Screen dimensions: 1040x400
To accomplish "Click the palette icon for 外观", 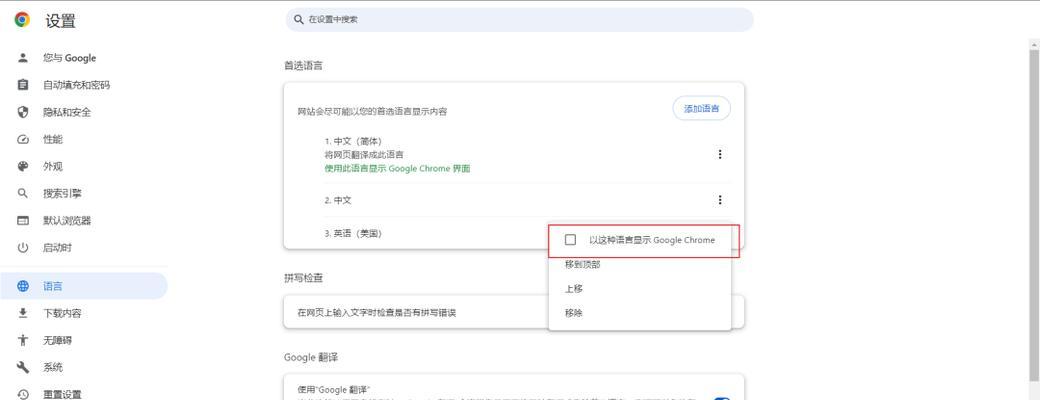I will [x=23, y=167].
